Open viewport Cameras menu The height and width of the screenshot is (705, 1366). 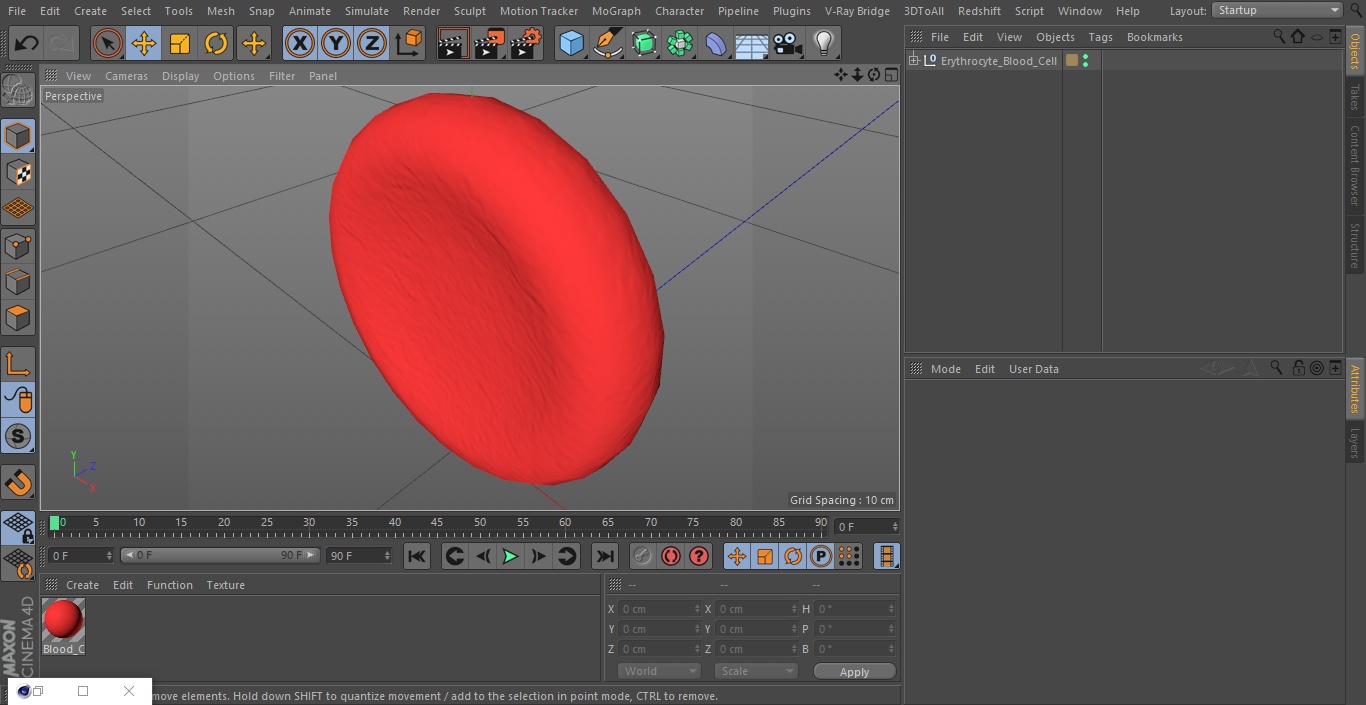coord(126,76)
